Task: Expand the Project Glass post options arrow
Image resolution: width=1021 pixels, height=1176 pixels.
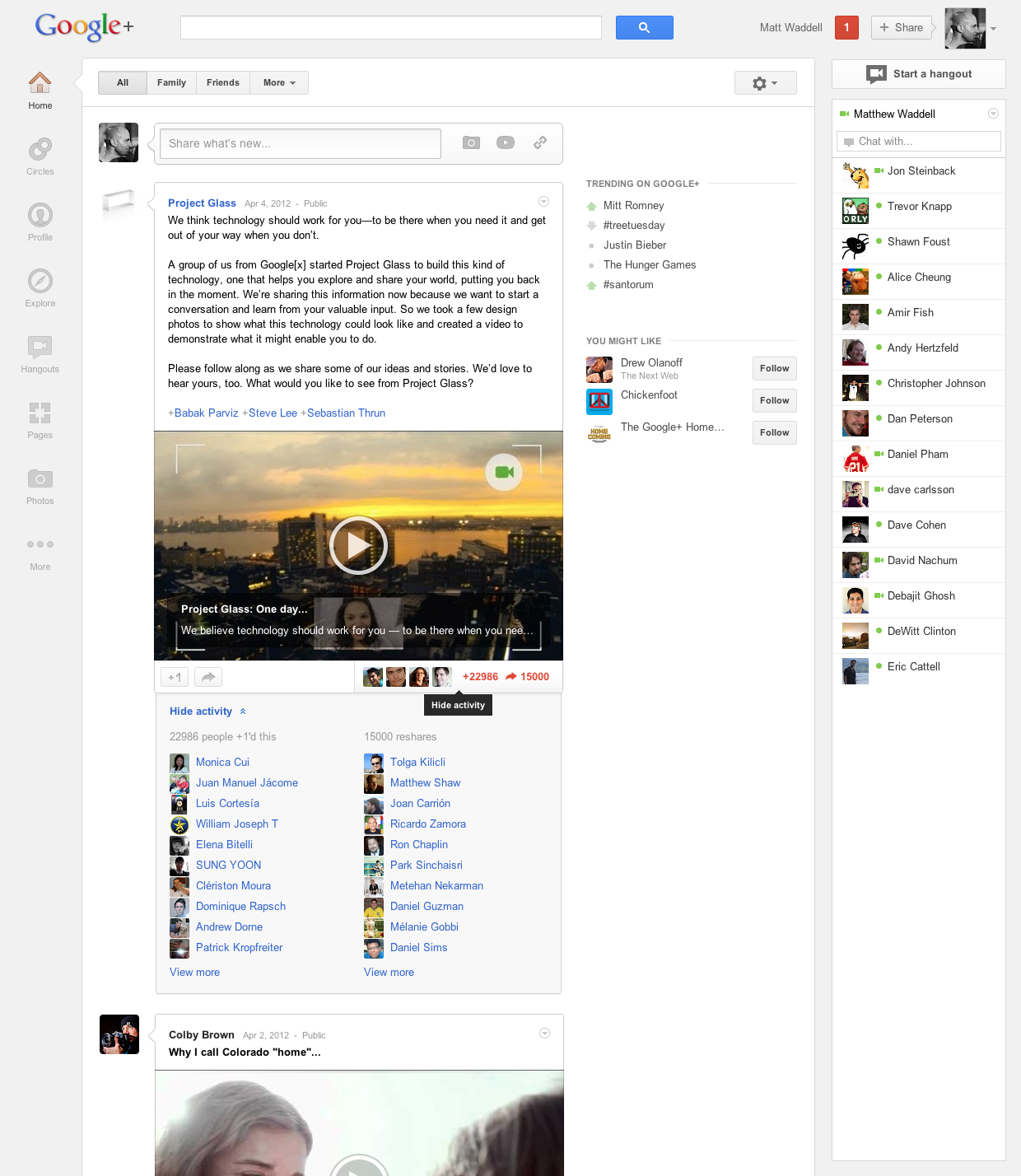Action: (x=543, y=201)
